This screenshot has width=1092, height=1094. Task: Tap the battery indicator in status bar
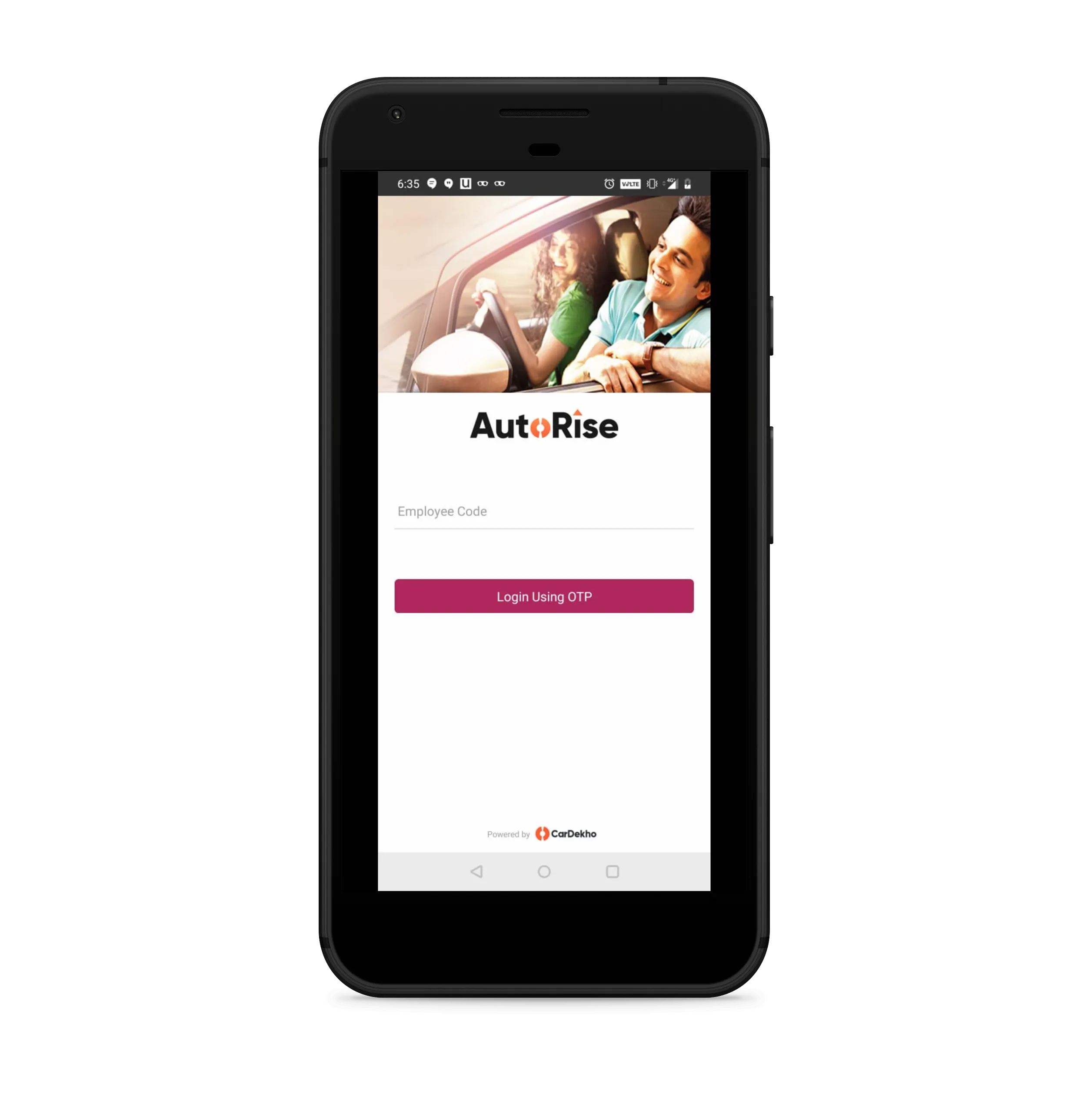point(690,183)
